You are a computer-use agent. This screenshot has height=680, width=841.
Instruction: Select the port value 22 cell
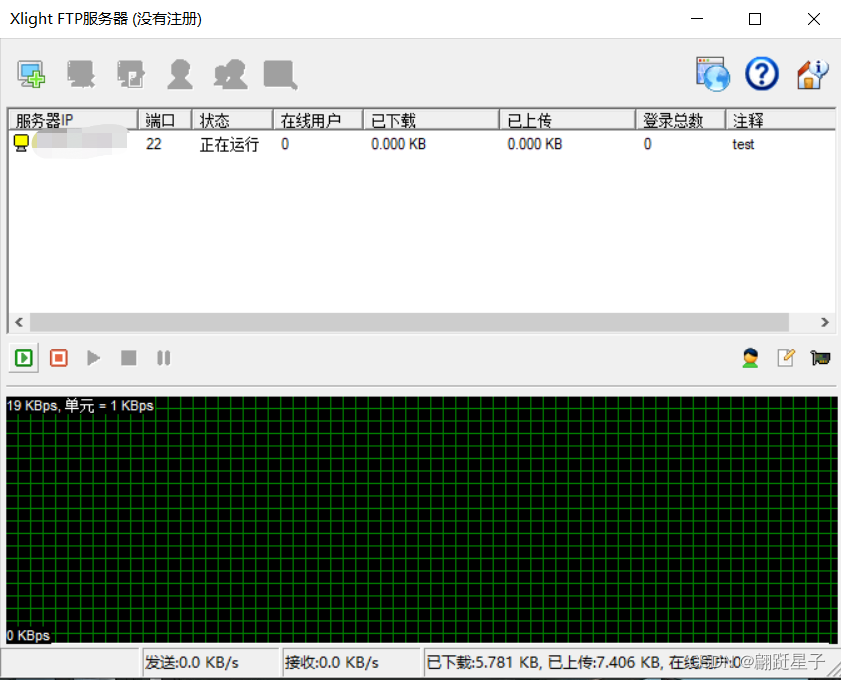point(153,144)
